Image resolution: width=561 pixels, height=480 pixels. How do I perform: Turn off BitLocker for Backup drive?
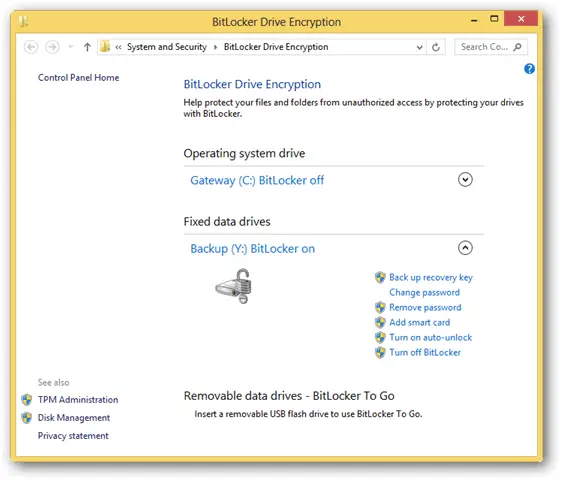click(x=425, y=352)
